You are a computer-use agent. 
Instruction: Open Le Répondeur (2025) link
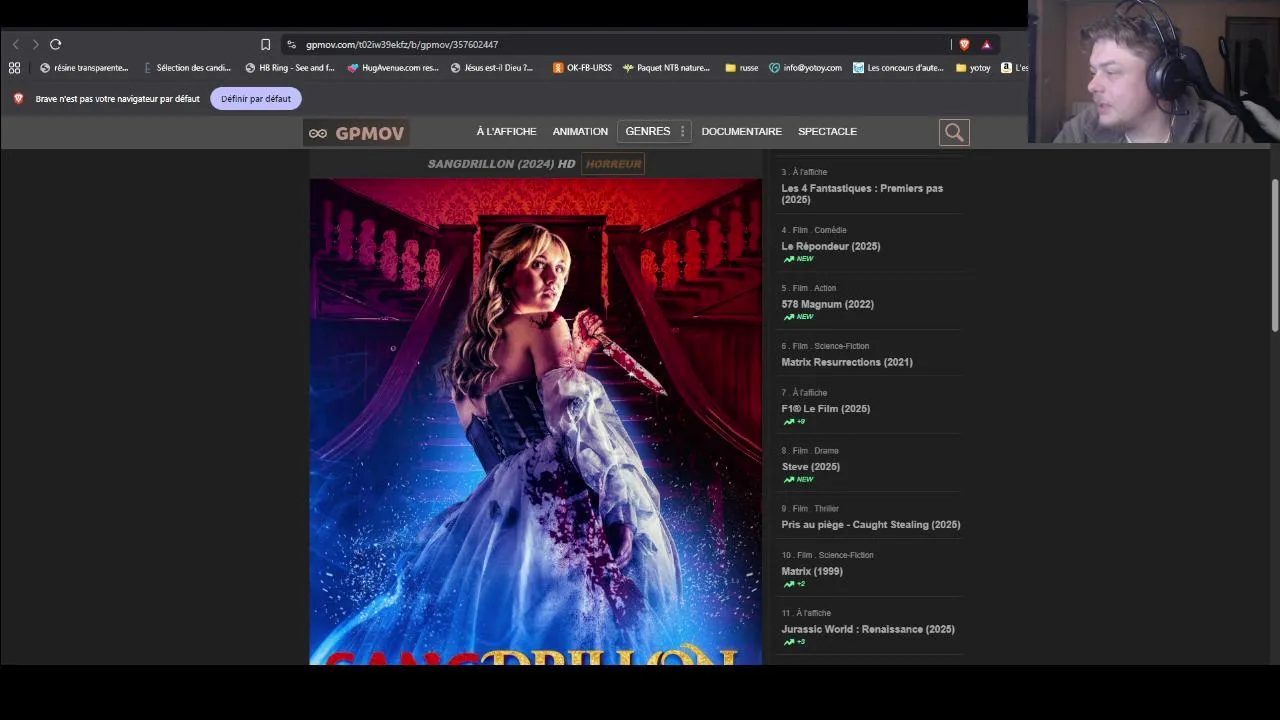click(x=830, y=246)
